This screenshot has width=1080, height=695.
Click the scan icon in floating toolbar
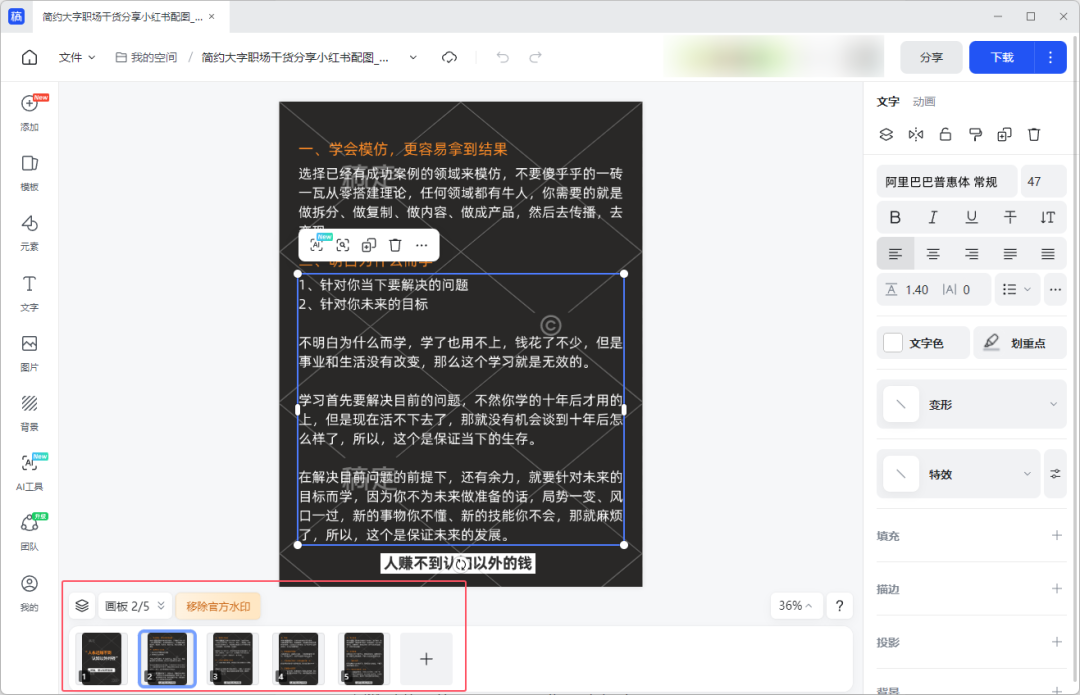(x=342, y=245)
